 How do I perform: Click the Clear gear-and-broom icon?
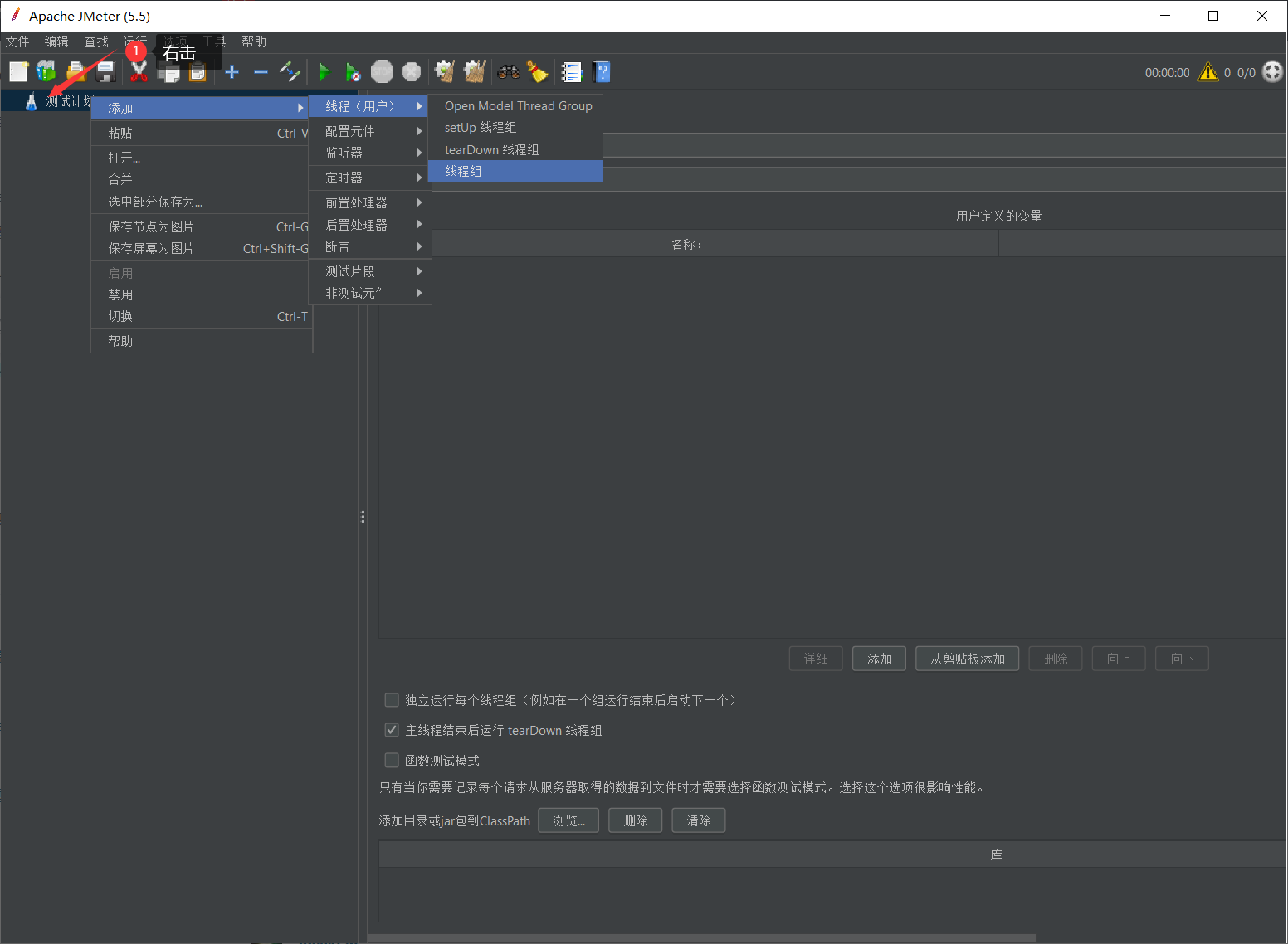445,72
